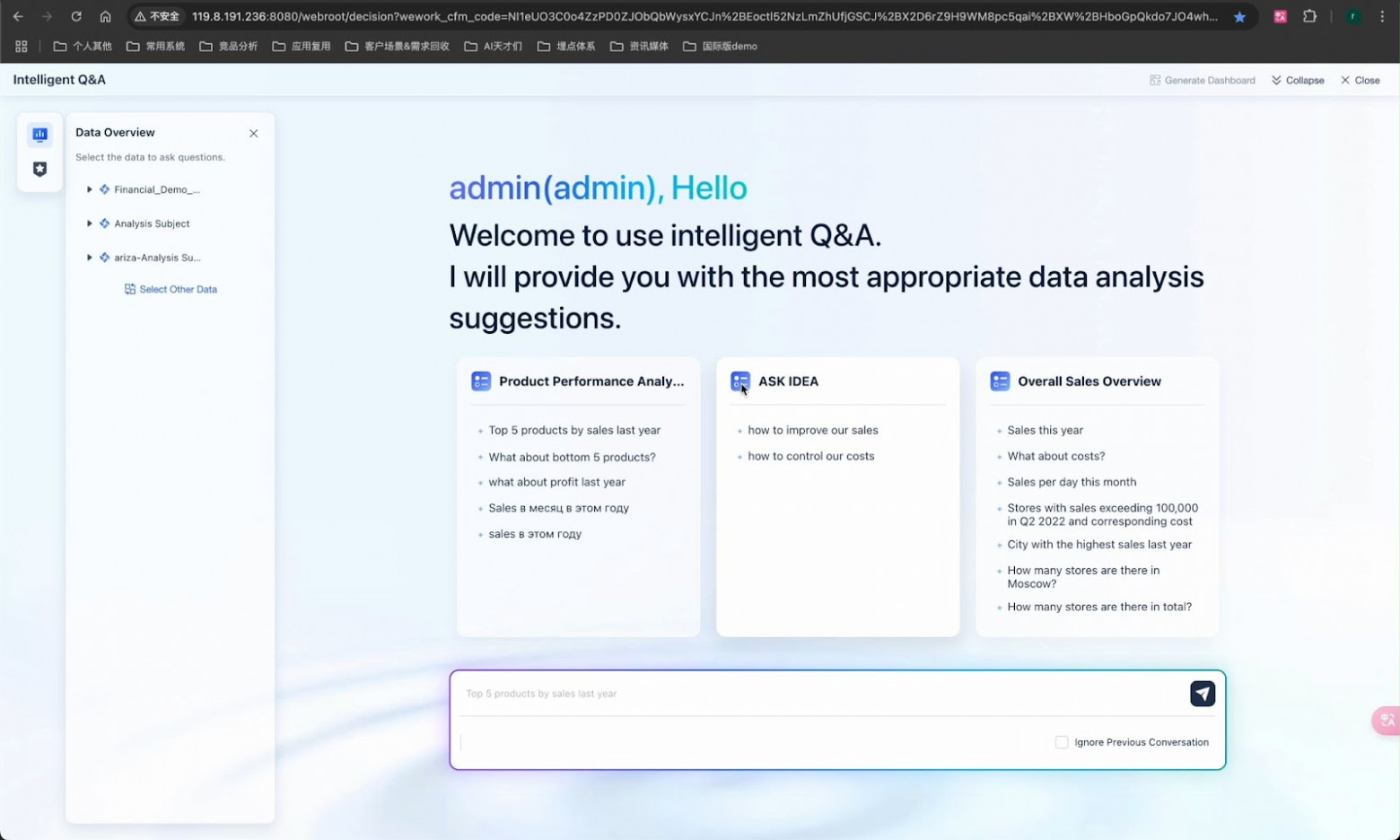The image size is (1400, 840).
Task: Select the 'sales в этом году' suggestion
Action: 535,534
